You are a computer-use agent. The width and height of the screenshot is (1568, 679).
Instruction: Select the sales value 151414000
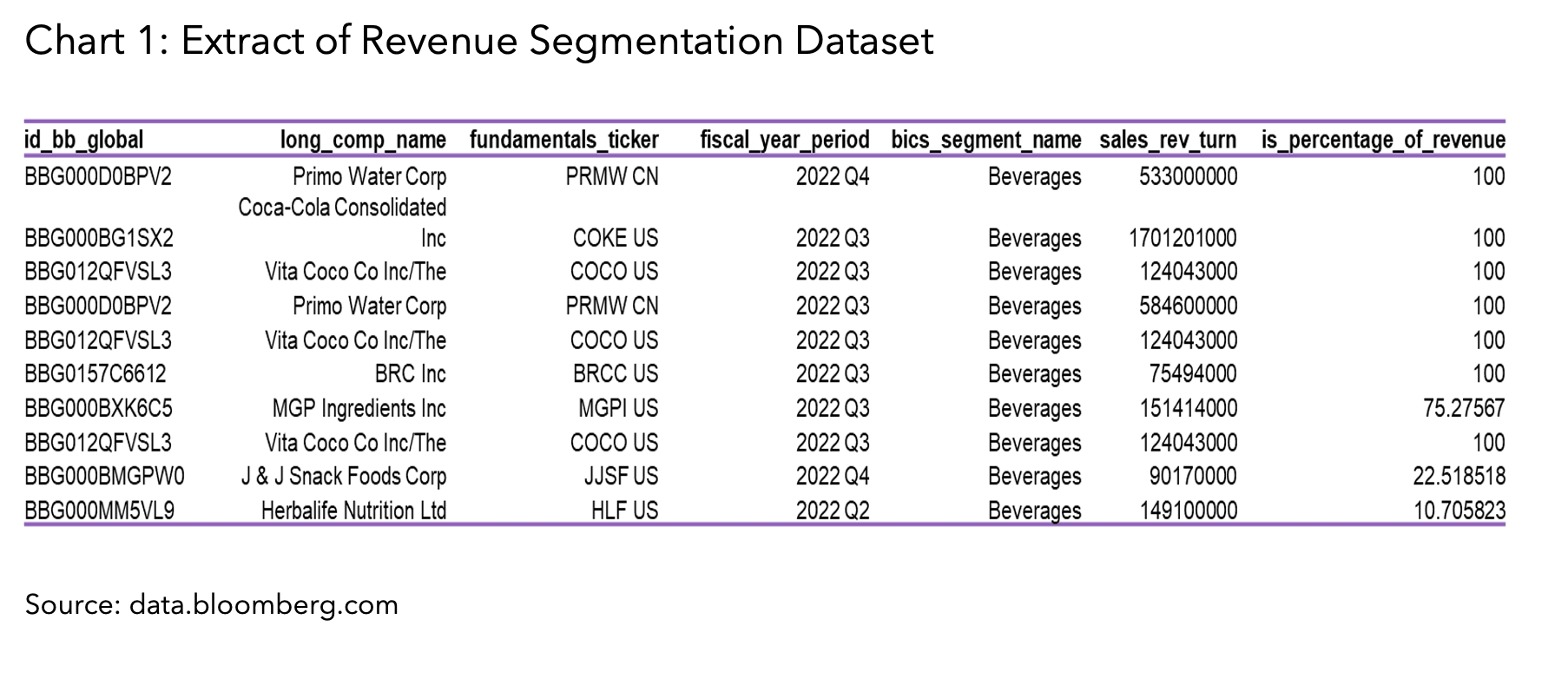1189,408
